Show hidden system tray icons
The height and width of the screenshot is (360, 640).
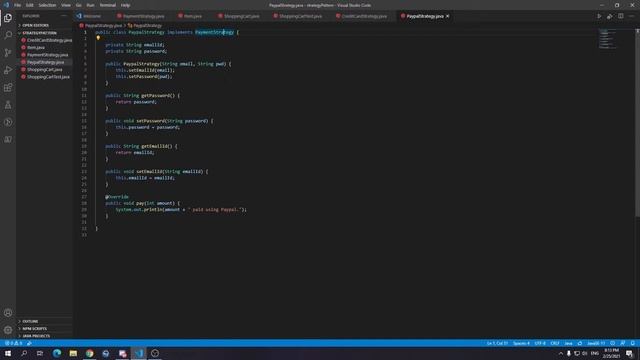pos(560,353)
